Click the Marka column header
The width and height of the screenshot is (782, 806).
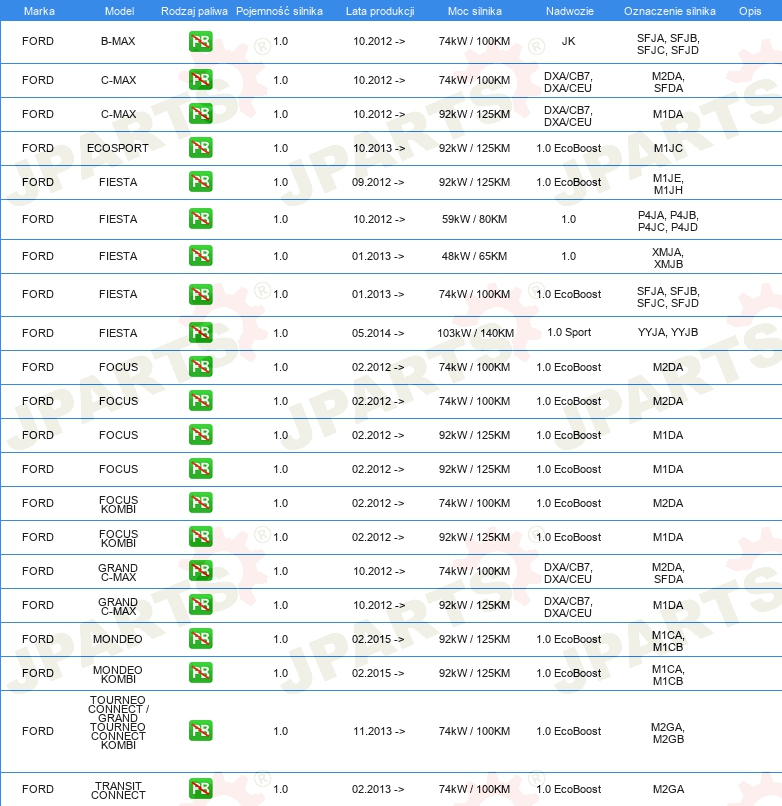pos(39,11)
